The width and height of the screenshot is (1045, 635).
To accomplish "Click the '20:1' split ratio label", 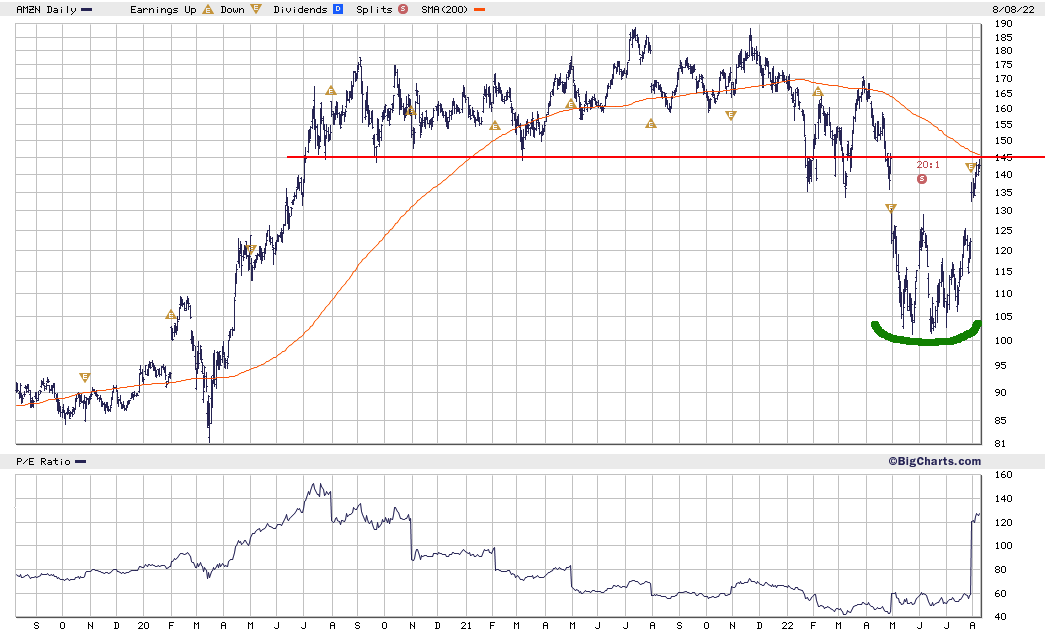I will click(x=928, y=165).
